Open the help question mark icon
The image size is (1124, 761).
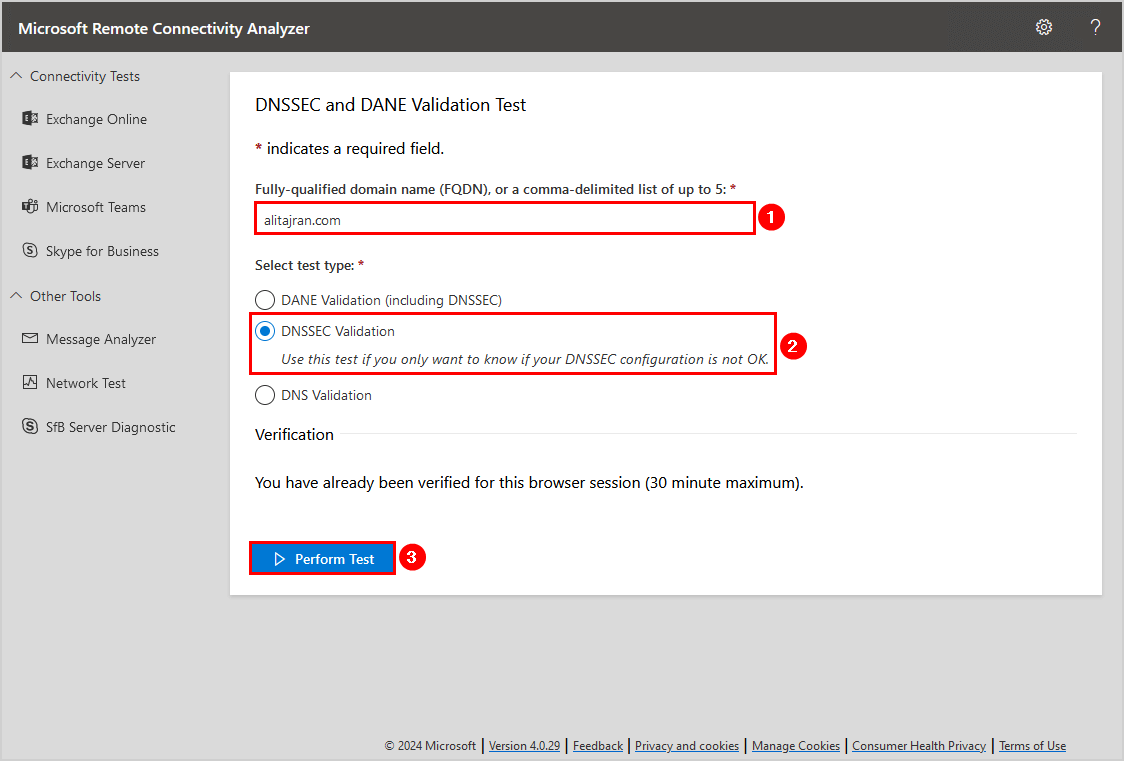point(1095,27)
